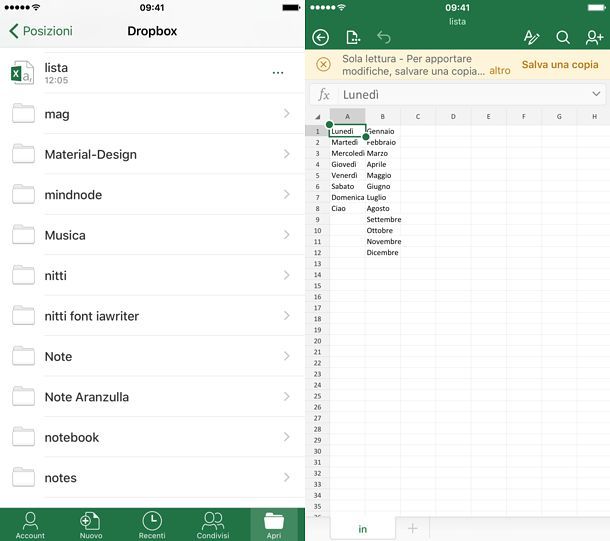Image resolution: width=610 pixels, height=541 pixels.
Task: Switch to the Nuovo tab
Action: click(91, 525)
